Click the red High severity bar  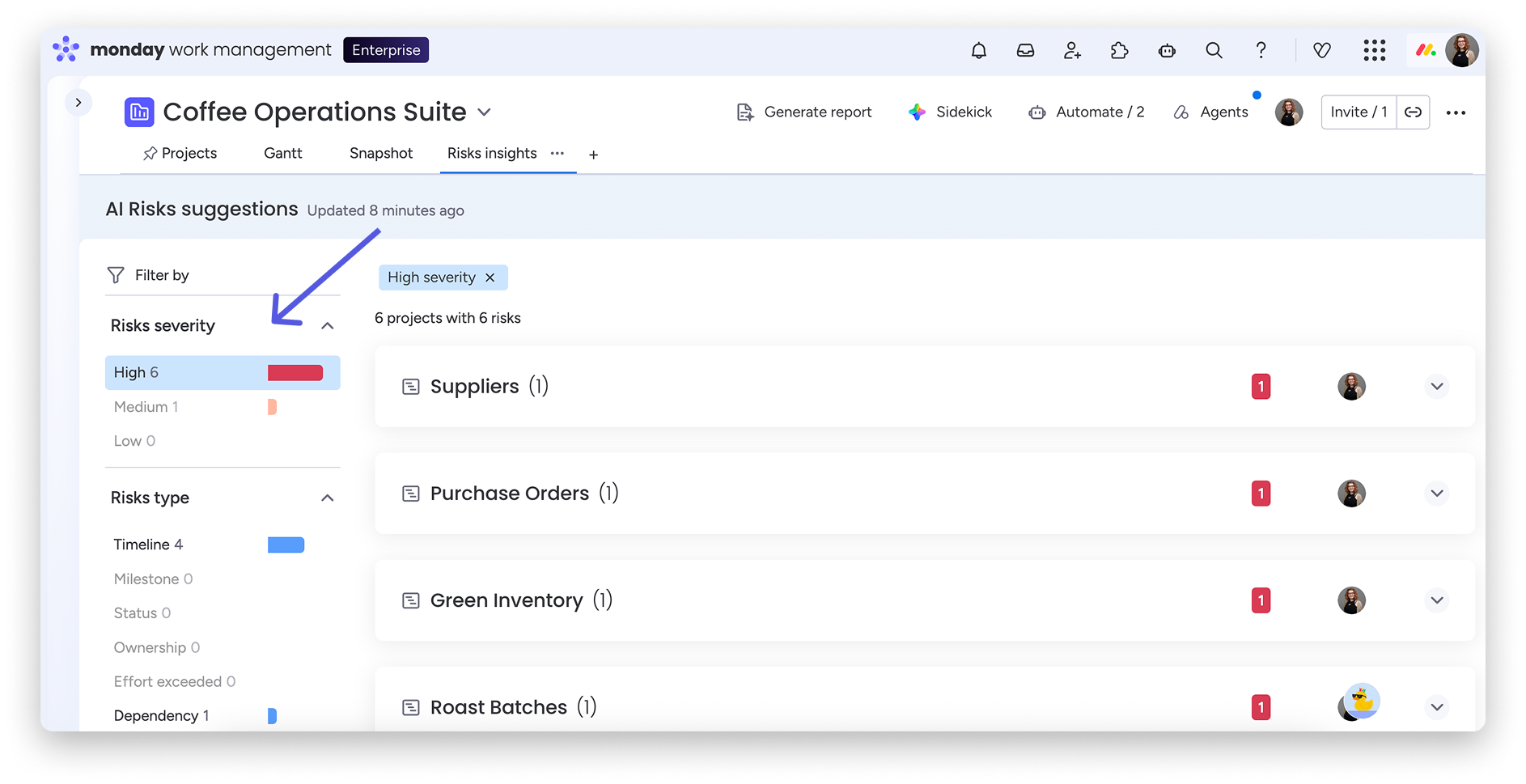[295, 372]
